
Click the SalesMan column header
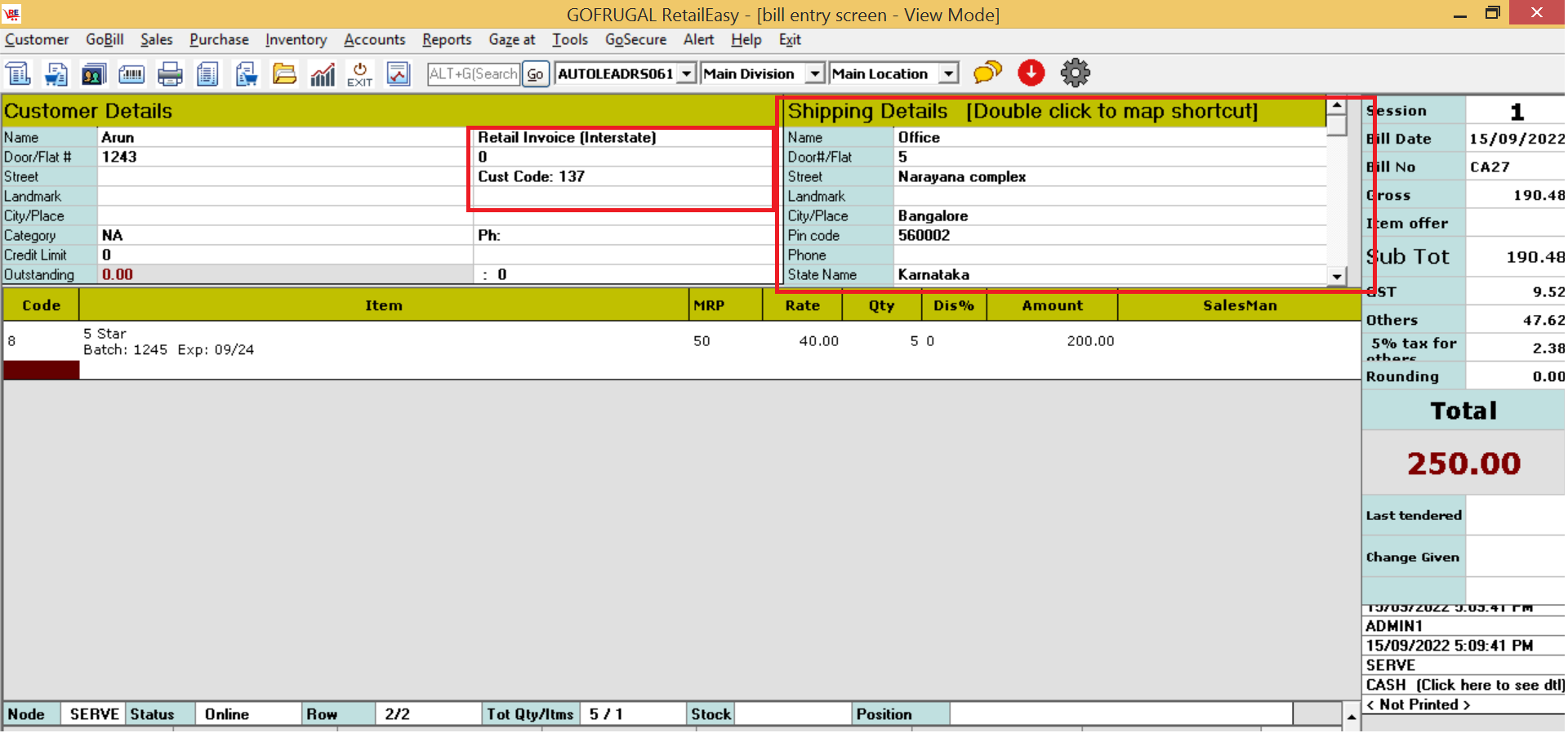1239,305
